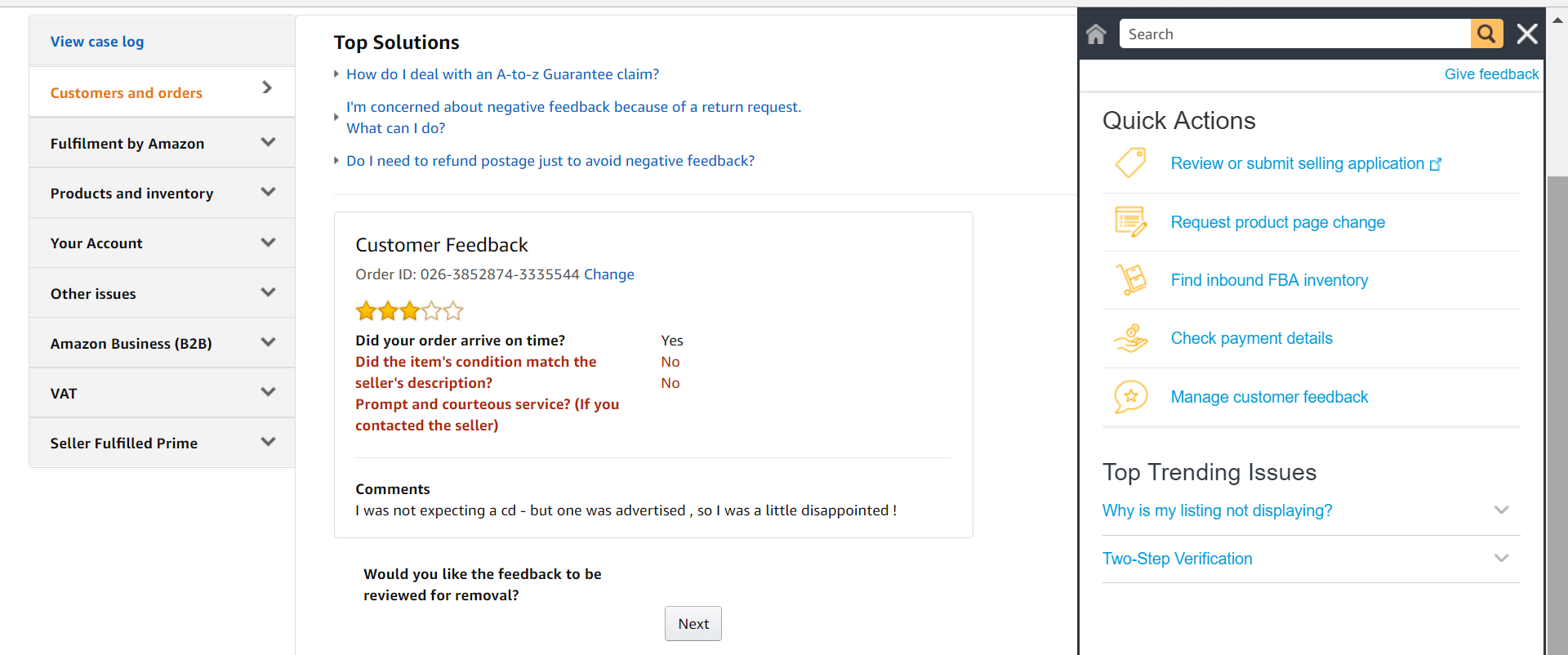Click the product page change icon
The width and height of the screenshot is (1568, 655).
click(x=1131, y=222)
